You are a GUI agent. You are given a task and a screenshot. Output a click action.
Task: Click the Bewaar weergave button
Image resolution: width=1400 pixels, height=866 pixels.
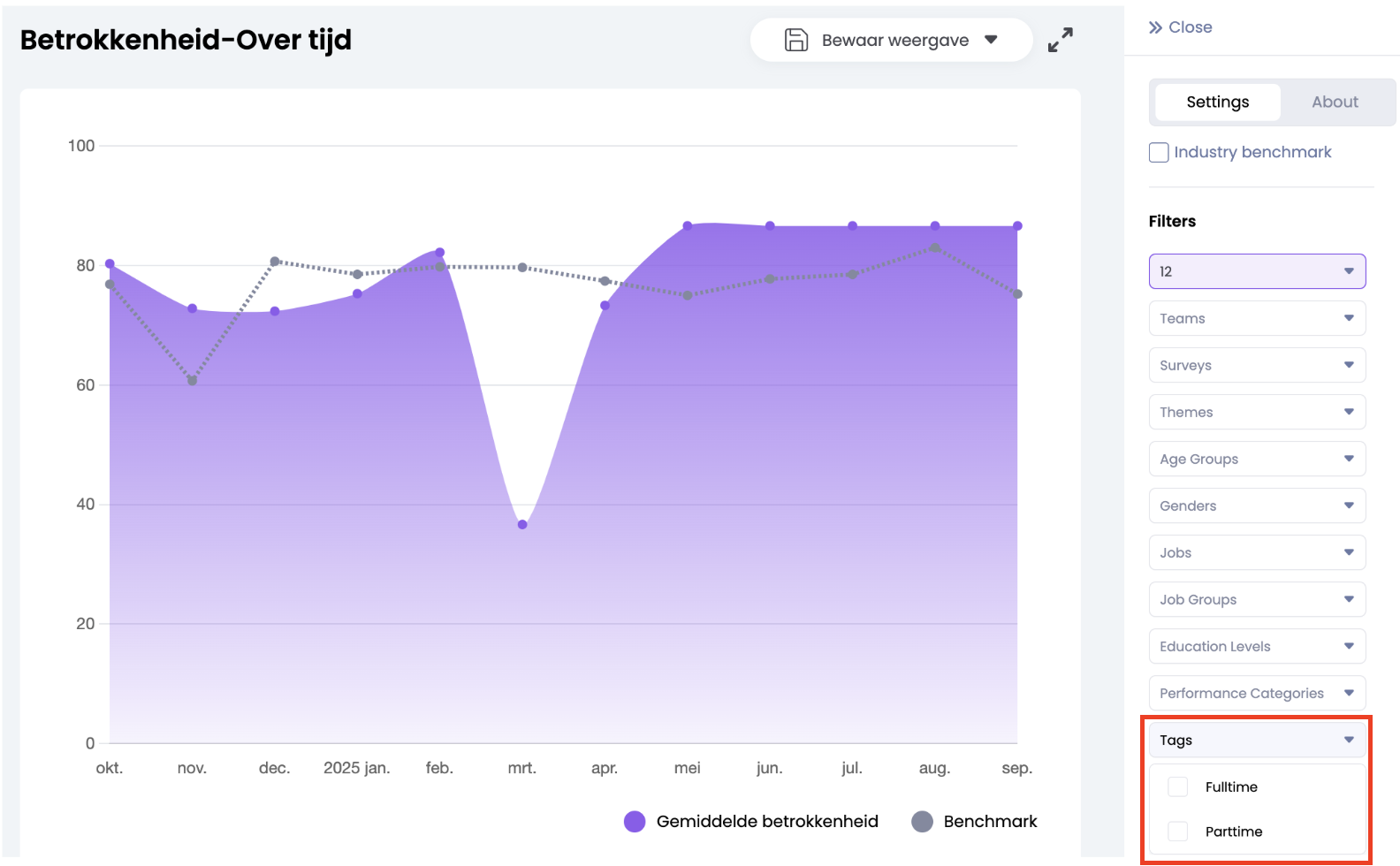pos(894,40)
